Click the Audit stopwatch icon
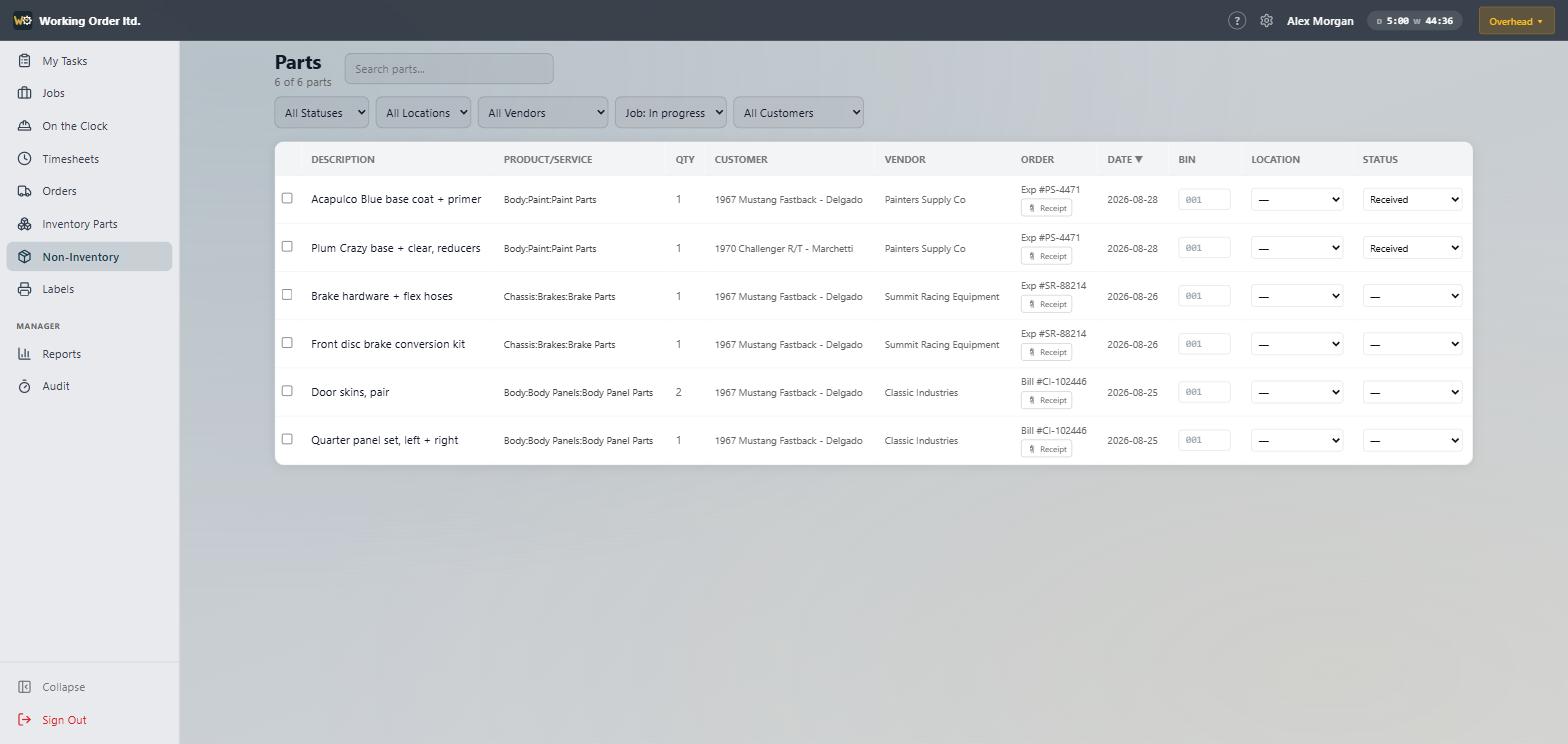This screenshot has height=744, width=1568. tap(24, 386)
